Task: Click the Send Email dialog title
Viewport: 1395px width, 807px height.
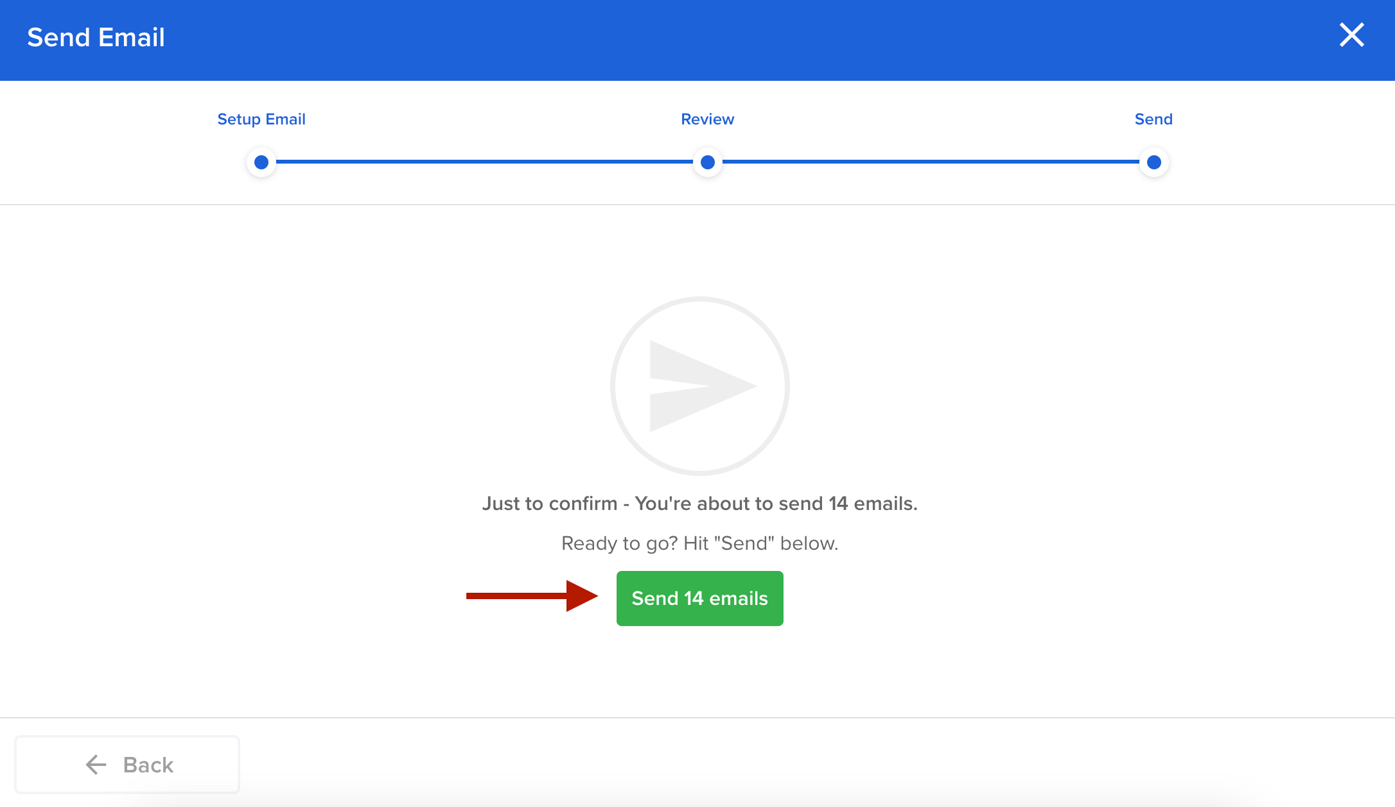Action: (x=95, y=37)
